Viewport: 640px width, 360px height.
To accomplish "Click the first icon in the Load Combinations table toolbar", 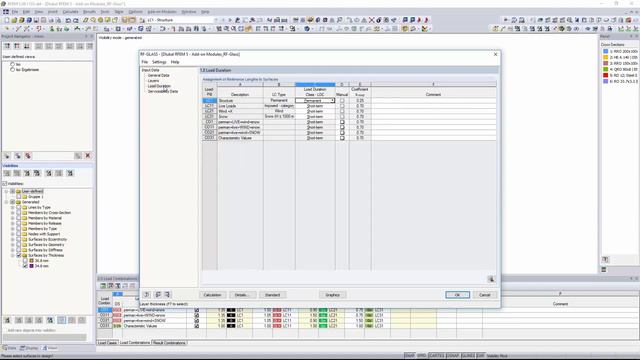I will pos(103,286).
